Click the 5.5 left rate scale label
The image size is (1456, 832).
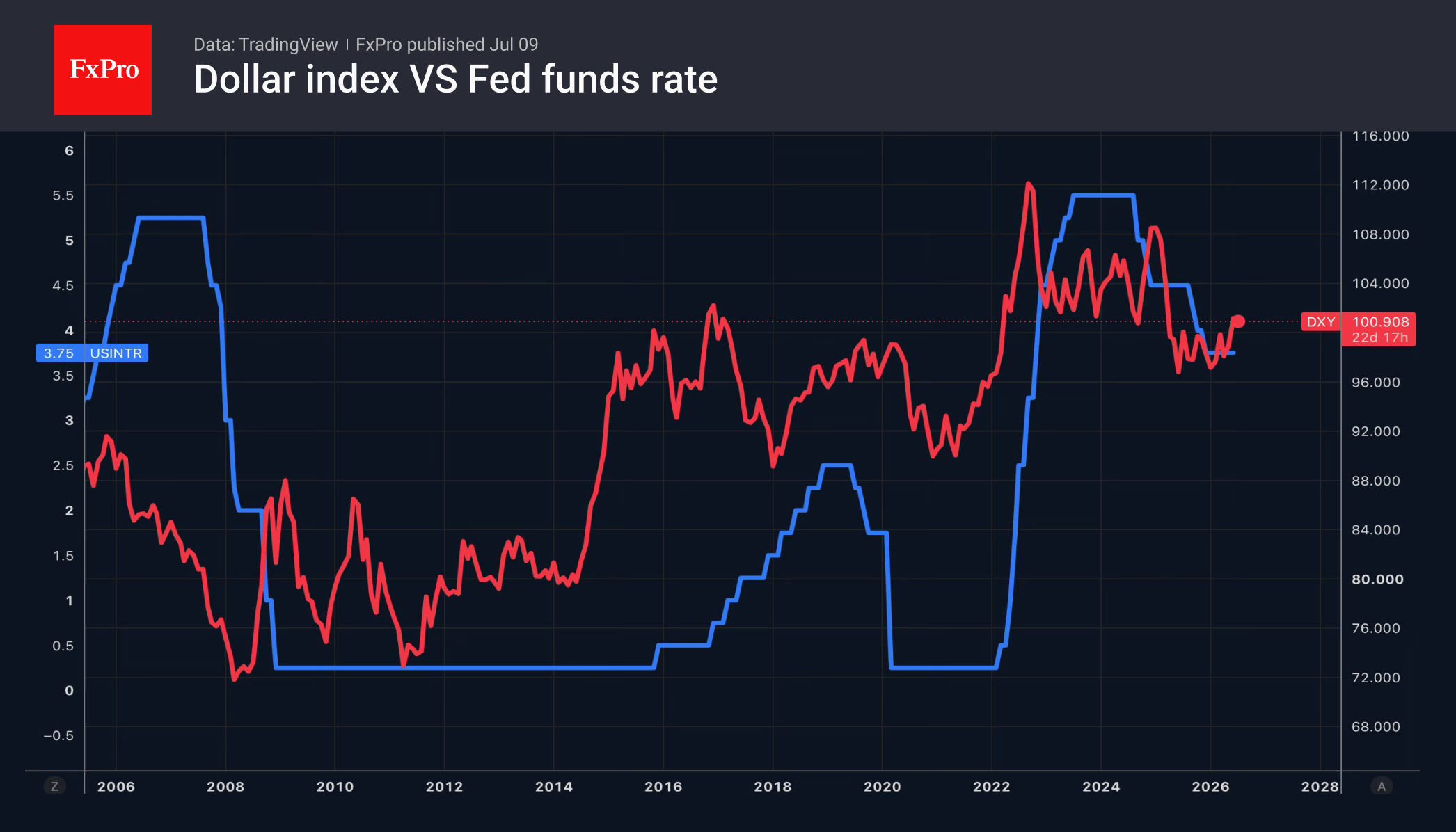[x=63, y=195]
